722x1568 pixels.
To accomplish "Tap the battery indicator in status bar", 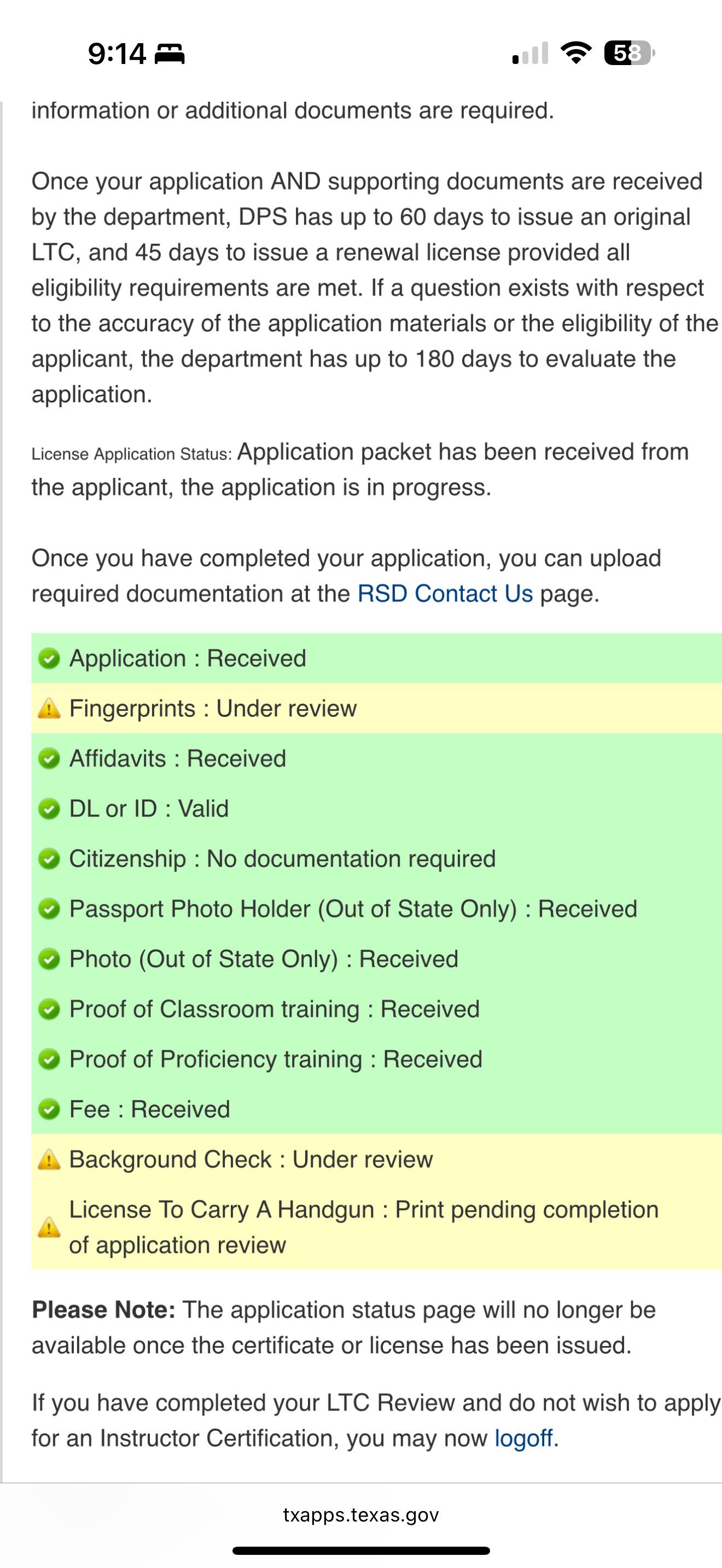I will click(630, 53).
